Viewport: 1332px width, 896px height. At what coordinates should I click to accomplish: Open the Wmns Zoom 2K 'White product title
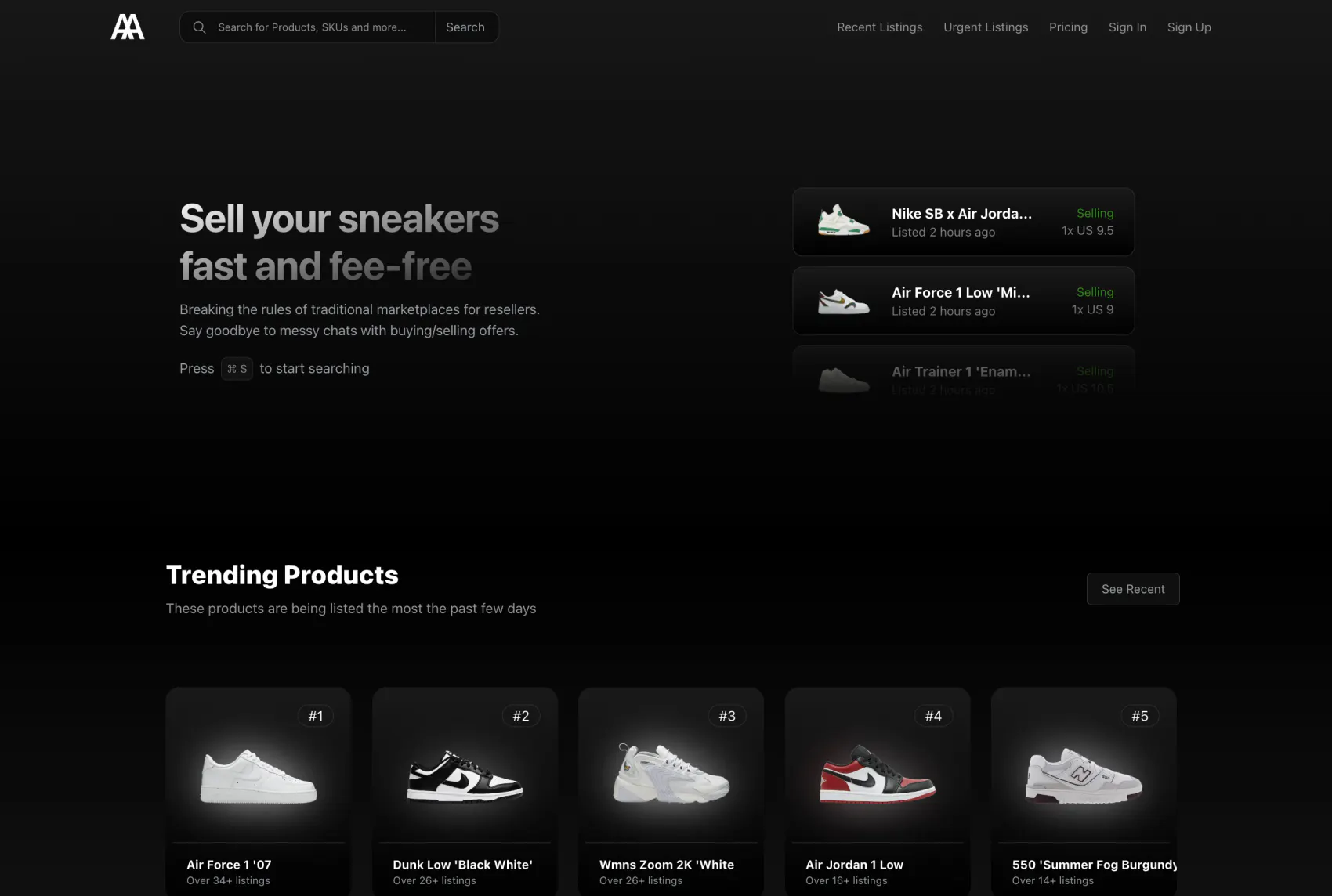point(667,865)
